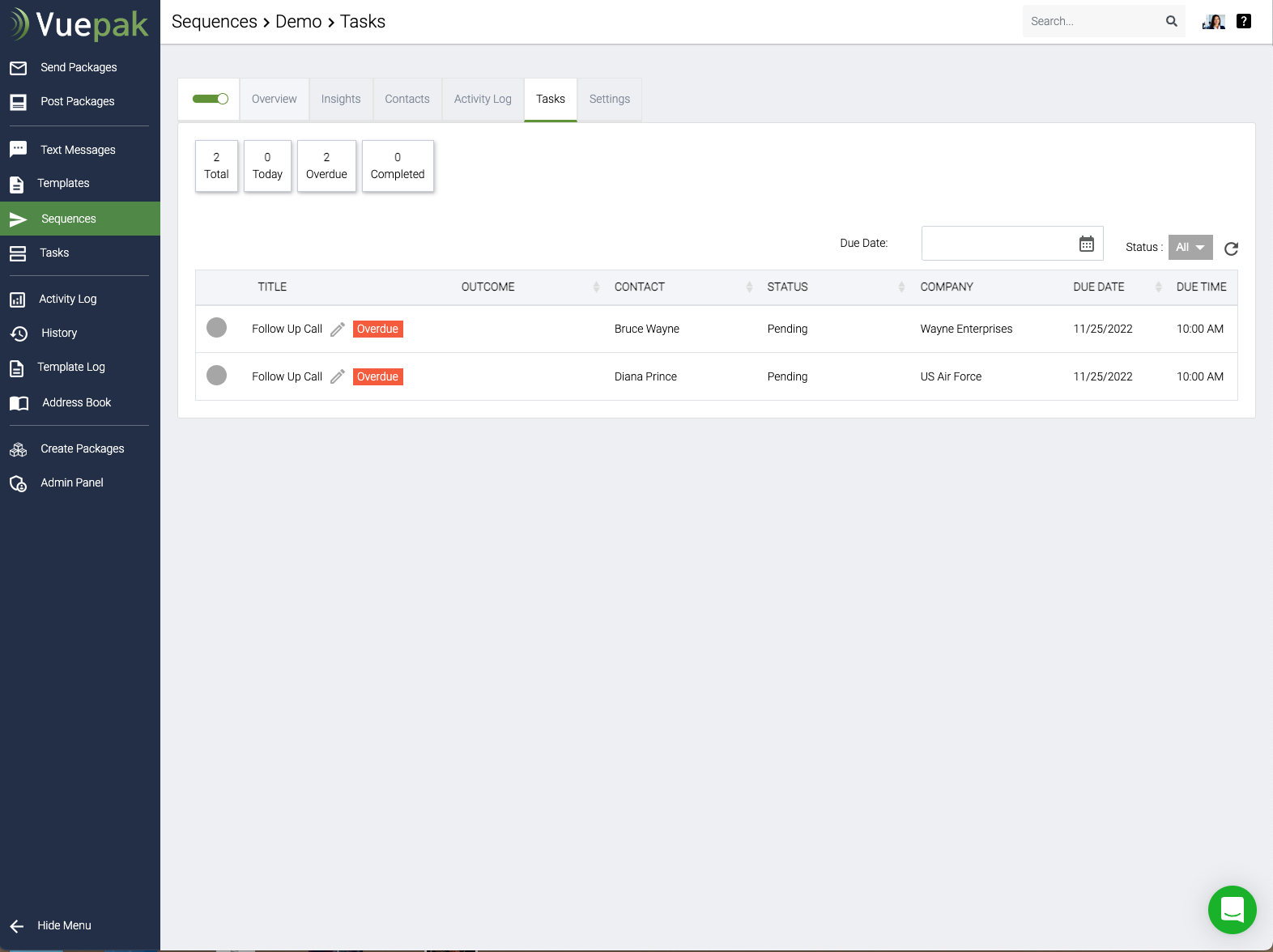The height and width of the screenshot is (952, 1273).
Task: Open the help question mark icon
Action: [1244, 21]
